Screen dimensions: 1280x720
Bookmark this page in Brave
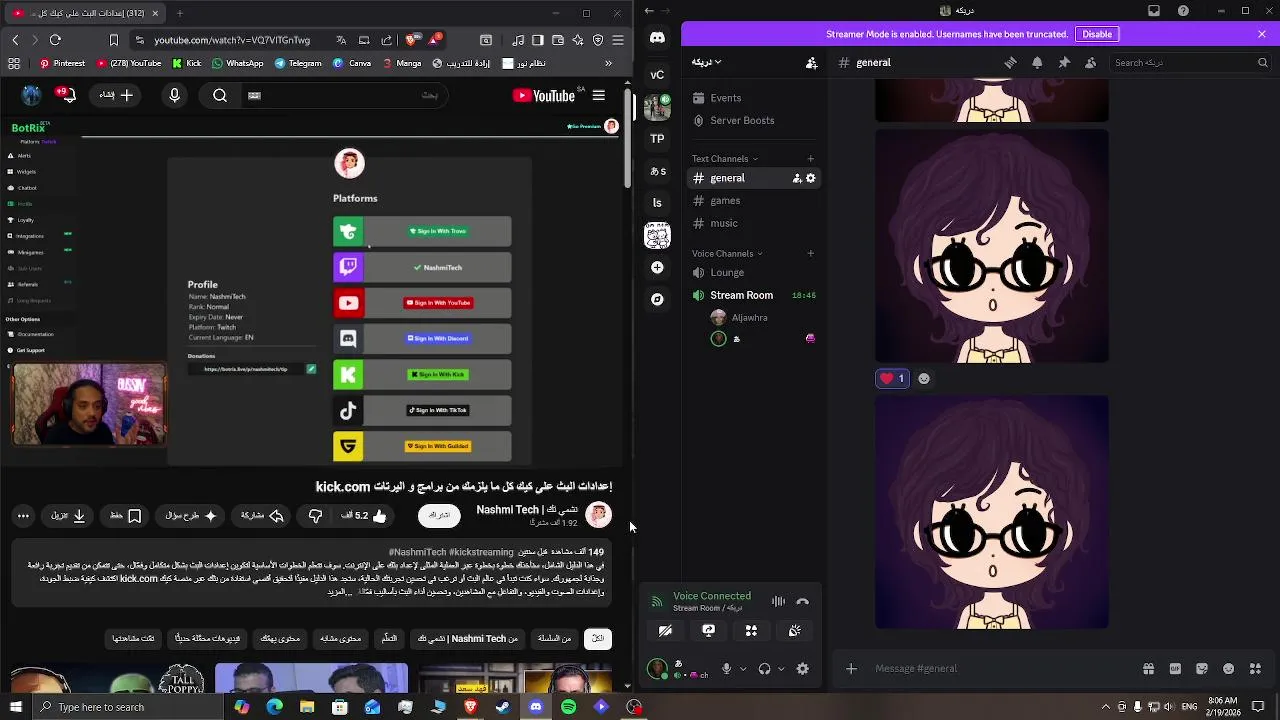pyautogui.click(x=114, y=40)
